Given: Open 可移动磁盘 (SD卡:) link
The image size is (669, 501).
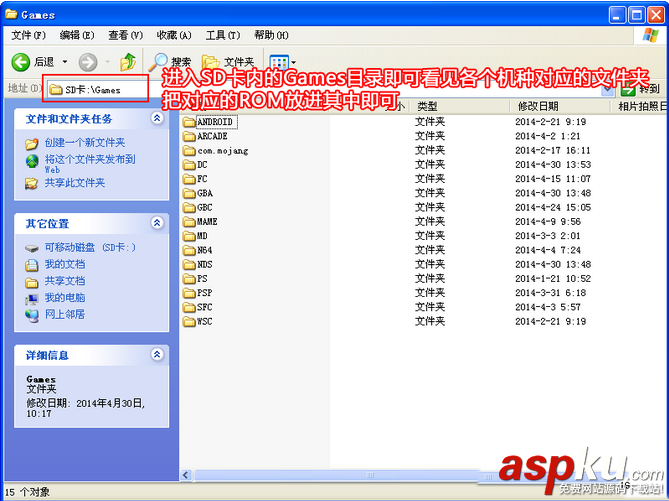Looking at the screenshot, I should tap(90, 248).
